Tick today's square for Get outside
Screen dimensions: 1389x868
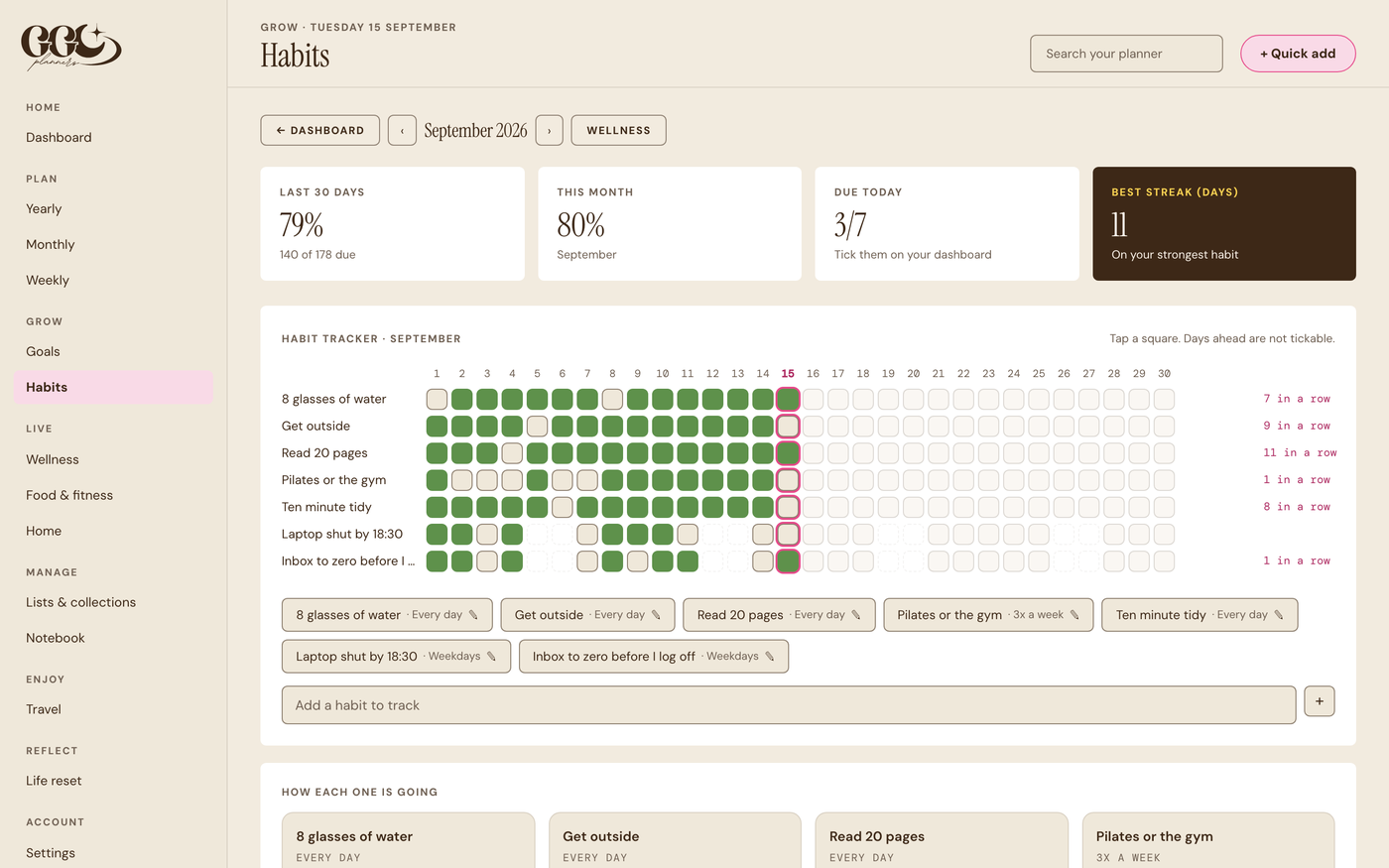788,427
